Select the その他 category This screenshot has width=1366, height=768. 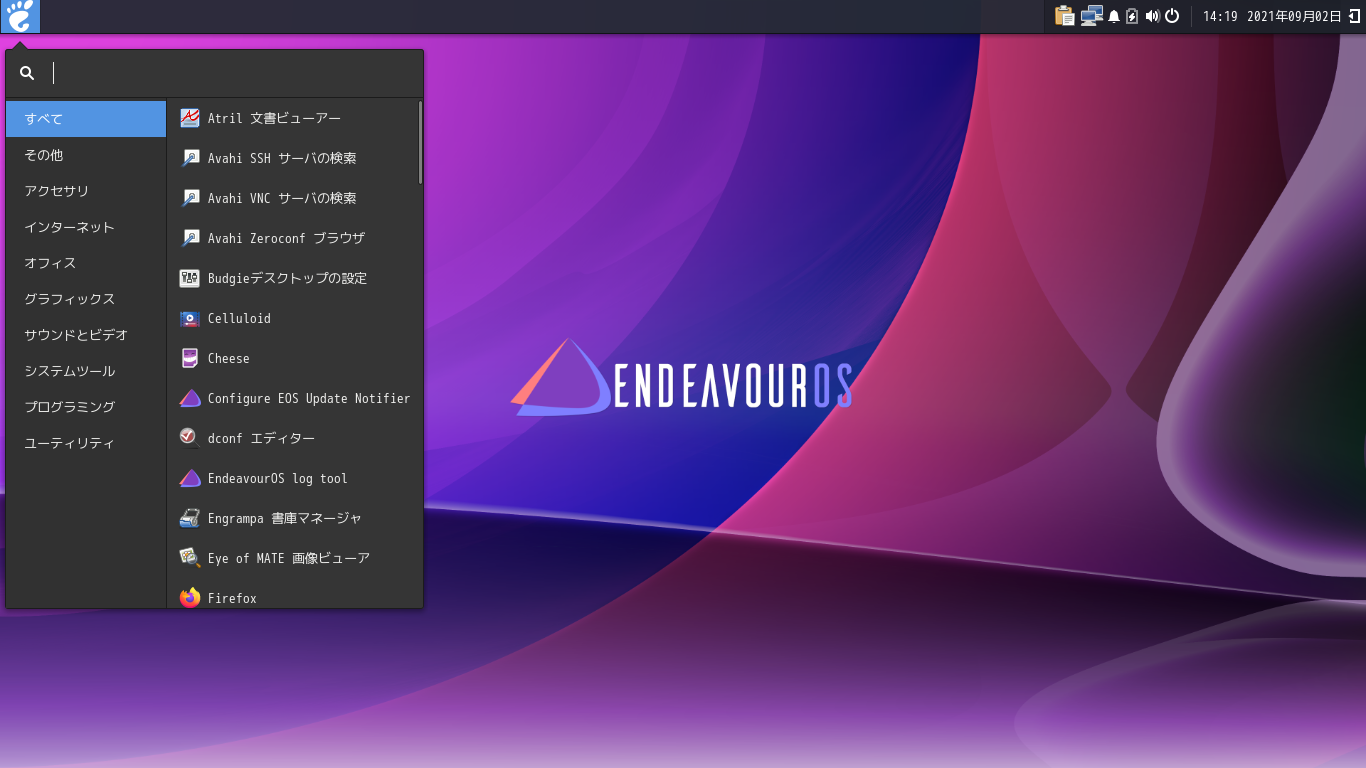point(86,155)
